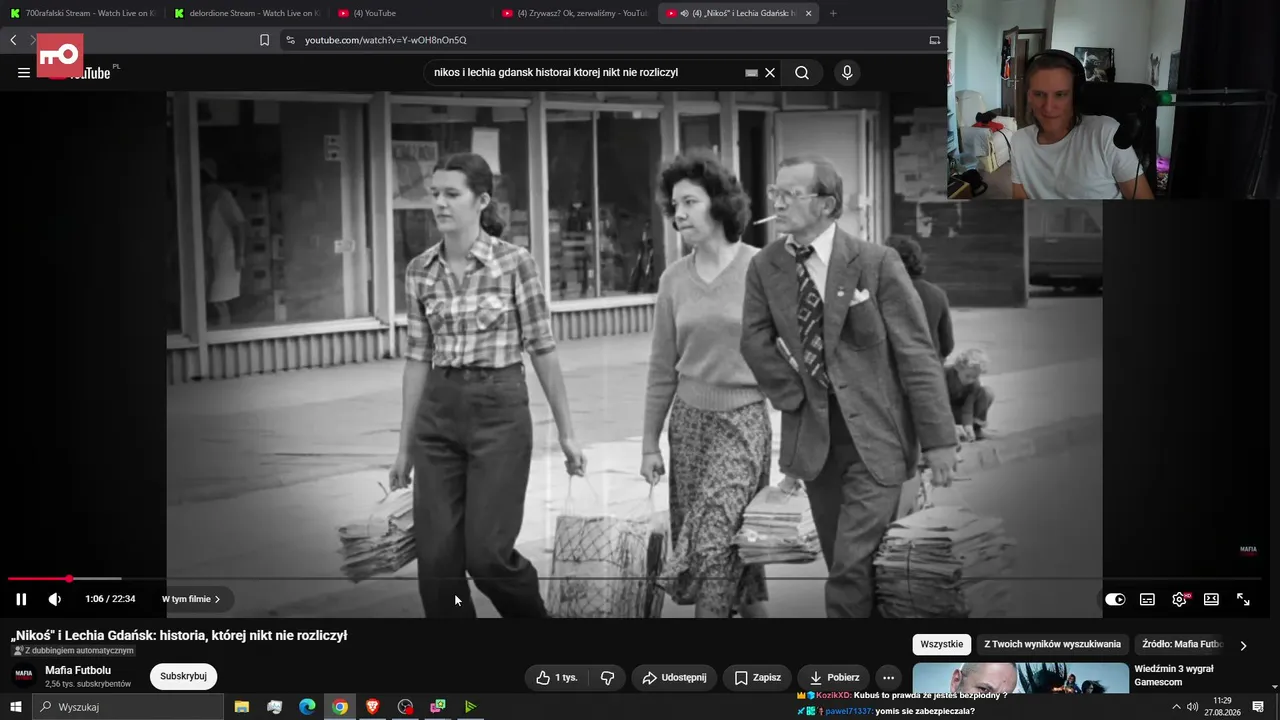Screen dimensions: 1280x720
Task: Open the Mafia Futbolu channel name link
Action: 78,670
